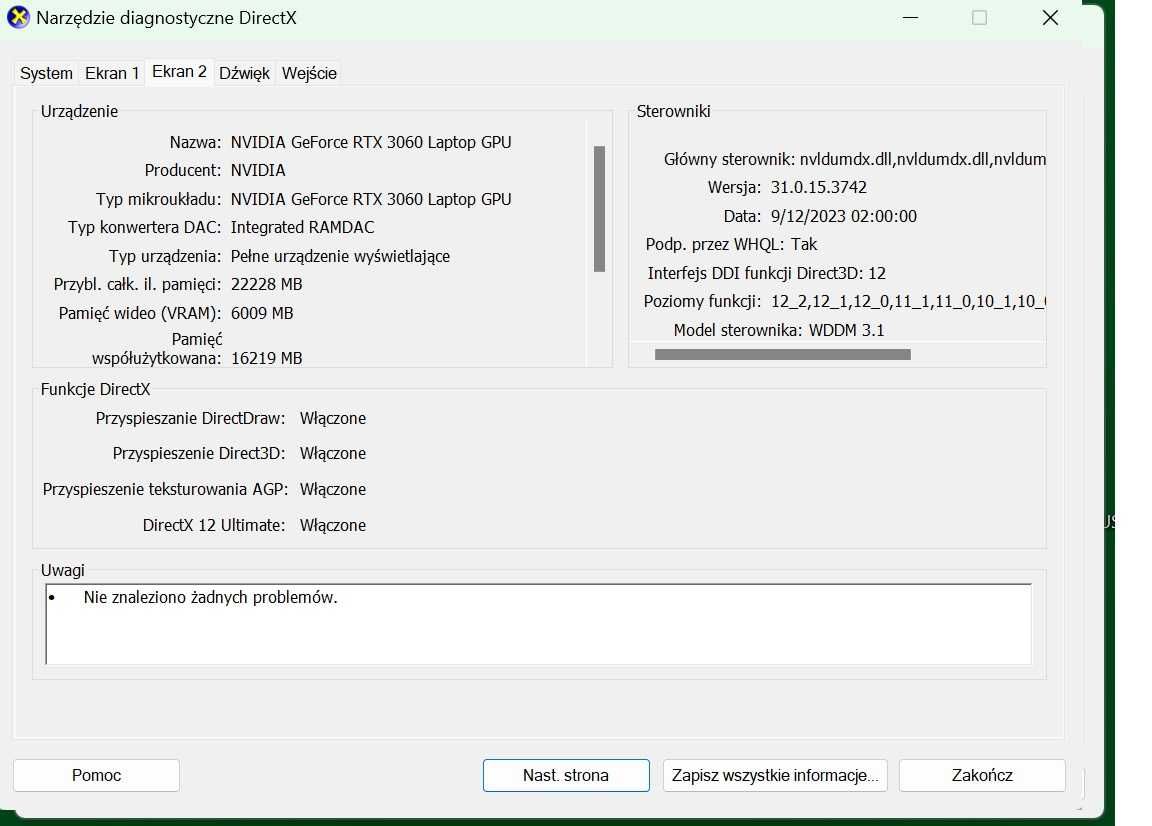Minimize the DirectX diagnostic window
1152x826 pixels.
click(910, 18)
